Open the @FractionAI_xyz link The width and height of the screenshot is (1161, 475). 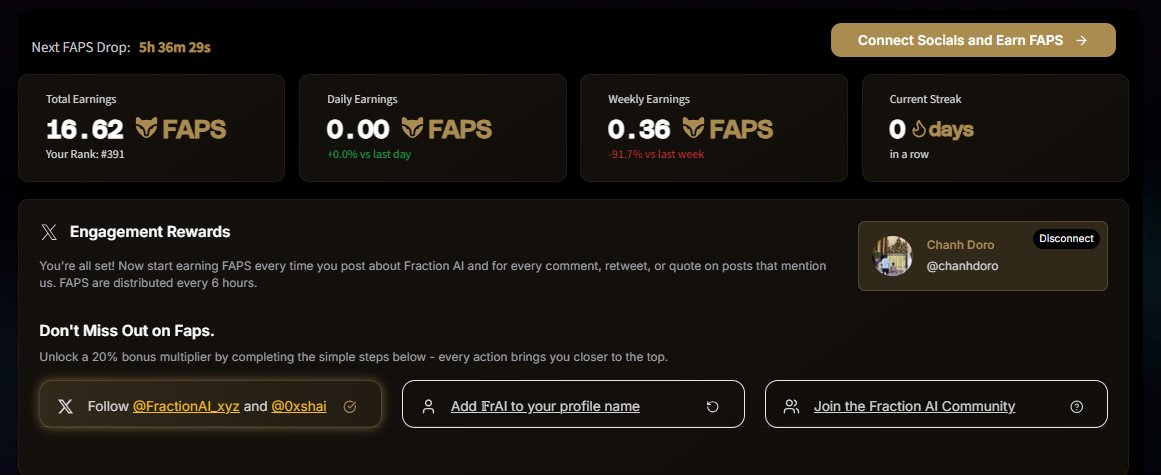[x=186, y=406]
